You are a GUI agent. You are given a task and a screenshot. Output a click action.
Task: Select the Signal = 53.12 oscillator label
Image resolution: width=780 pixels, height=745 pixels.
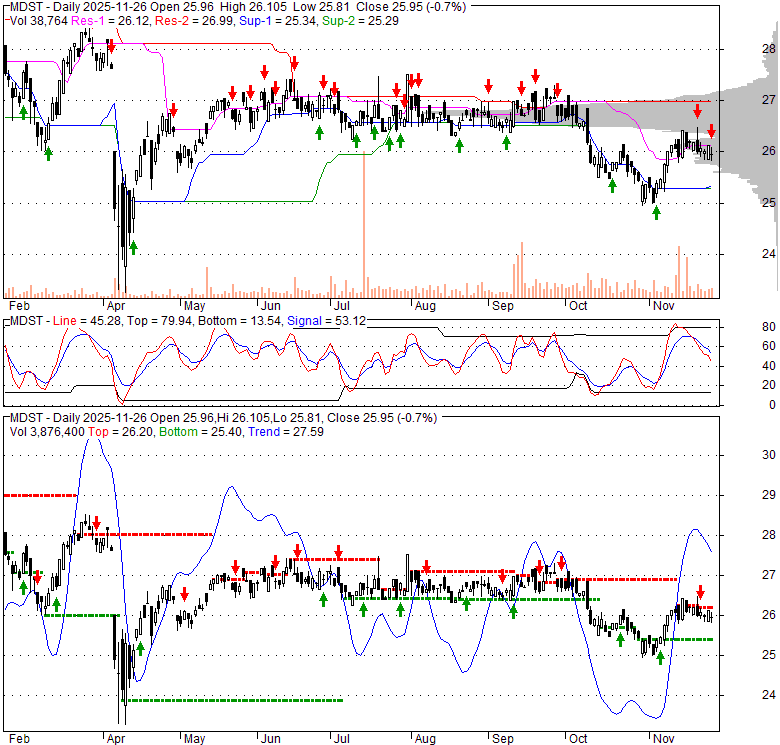[326, 321]
